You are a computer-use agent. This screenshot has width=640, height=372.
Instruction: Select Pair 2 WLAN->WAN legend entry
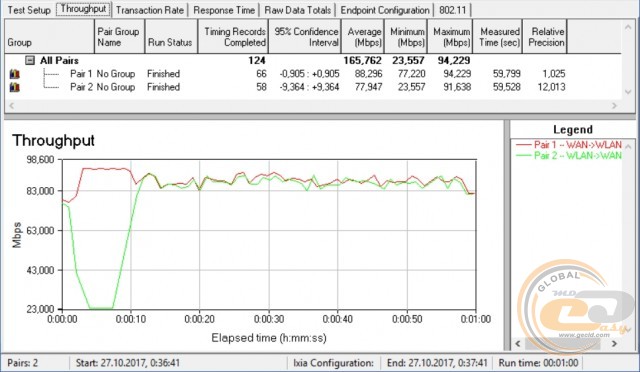tap(569, 156)
